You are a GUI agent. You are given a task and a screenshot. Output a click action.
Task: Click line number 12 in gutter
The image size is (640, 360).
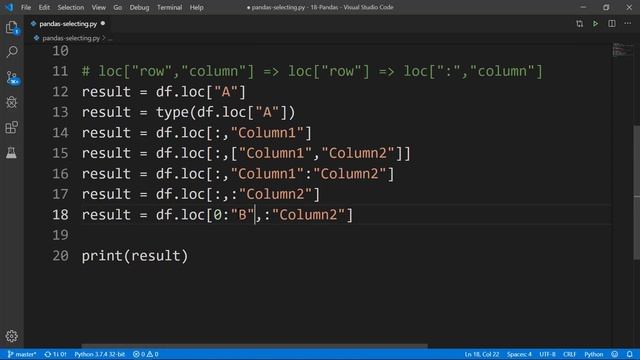pyautogui.click(x=60, y=92)
